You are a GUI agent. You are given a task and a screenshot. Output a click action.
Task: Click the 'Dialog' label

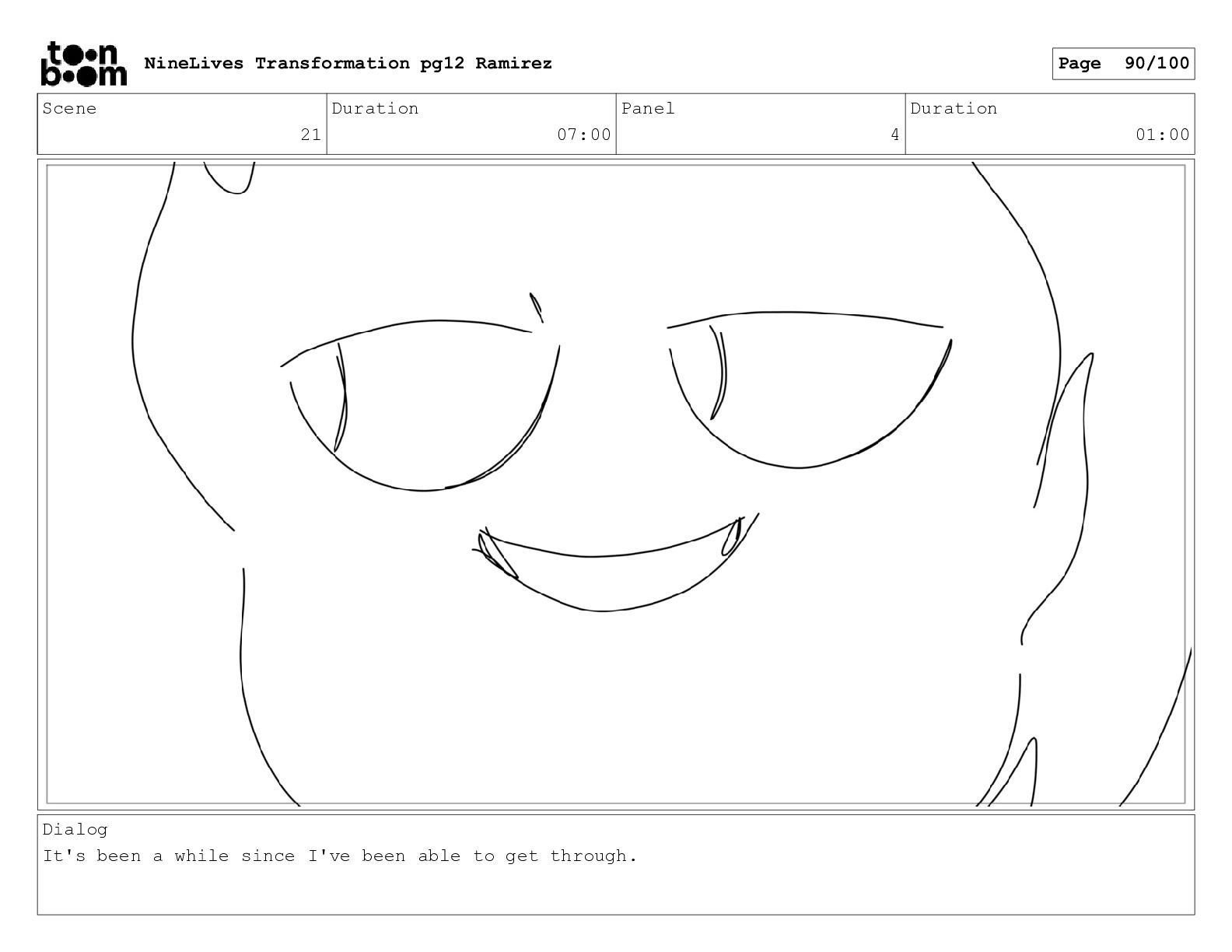(75, 829)
